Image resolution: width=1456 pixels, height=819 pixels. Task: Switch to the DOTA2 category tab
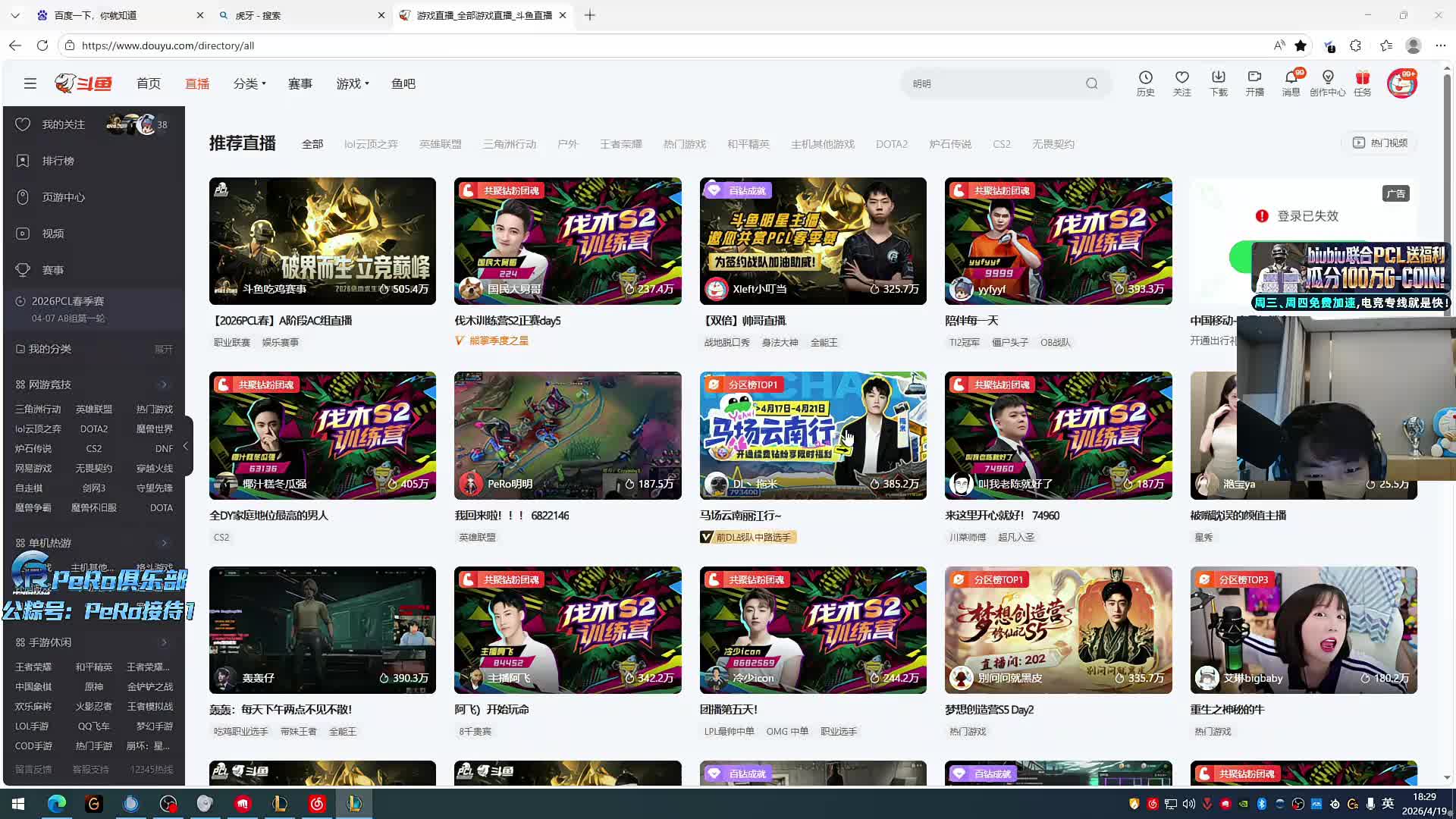[x=891, y=144]
